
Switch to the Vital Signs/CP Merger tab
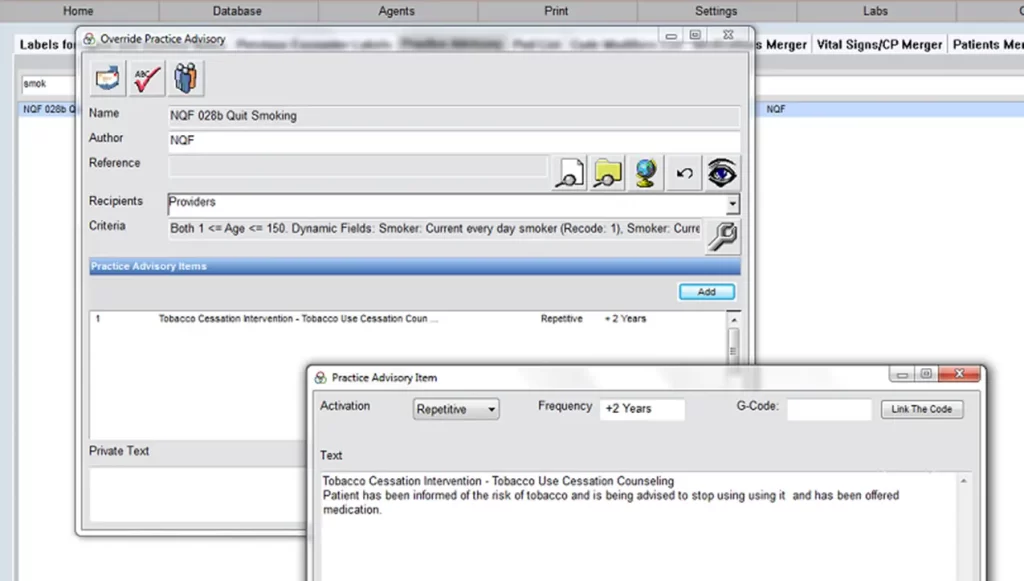coord(879,44)
